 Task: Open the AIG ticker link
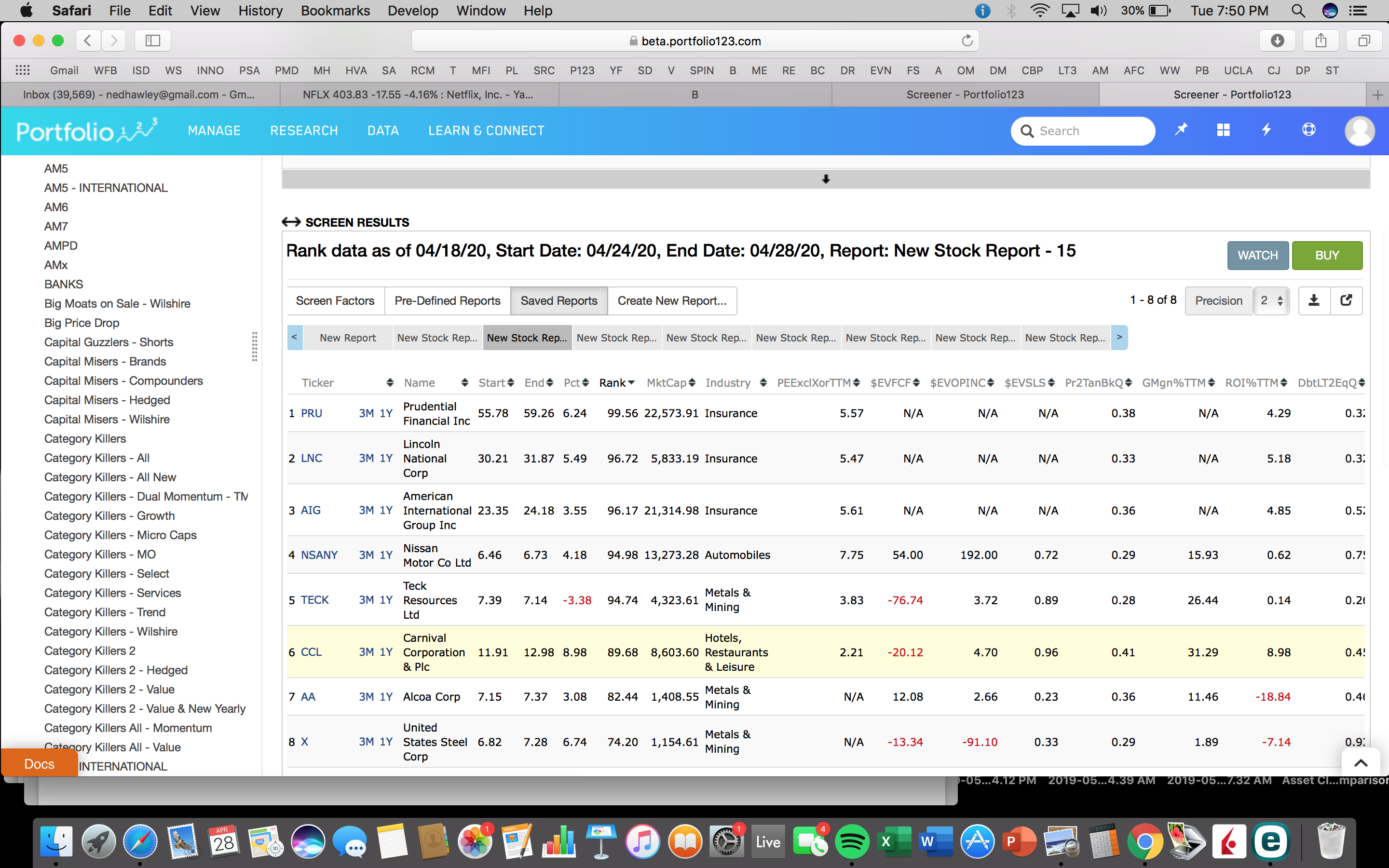(x=311, y=510)
